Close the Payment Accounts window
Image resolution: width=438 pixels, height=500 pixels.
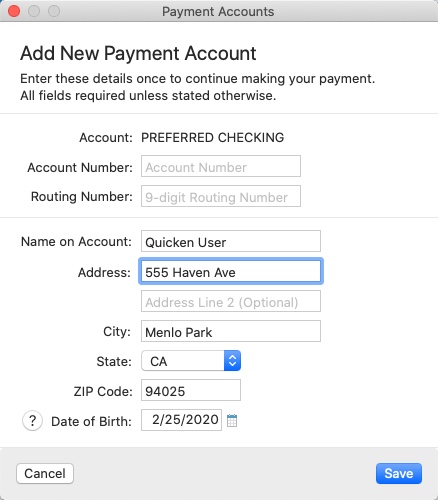click(x=14, y=11)
